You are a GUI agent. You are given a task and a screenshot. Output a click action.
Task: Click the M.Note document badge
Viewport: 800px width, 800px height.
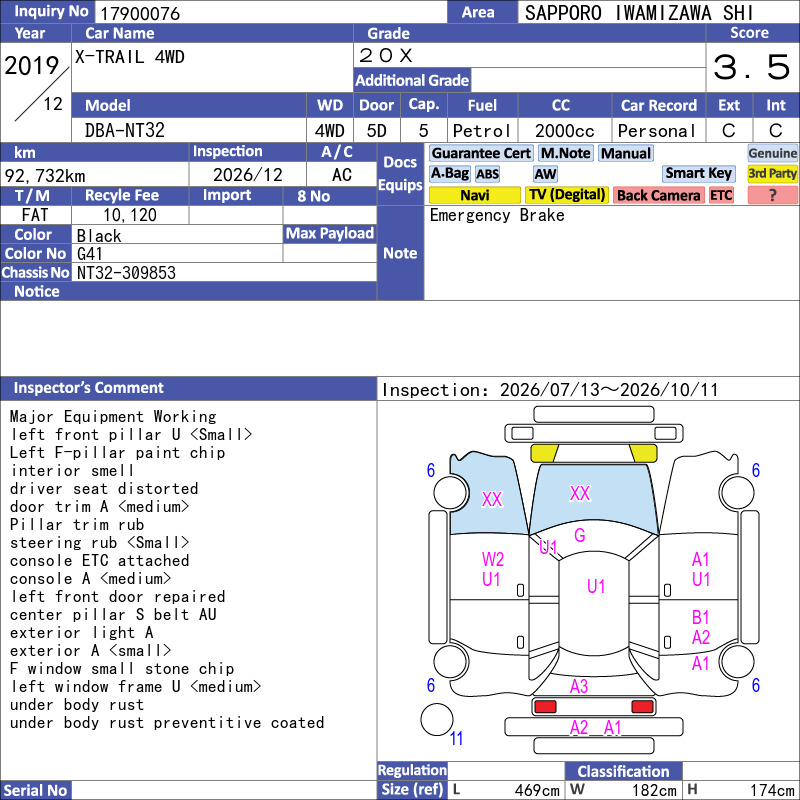(565, 153)
